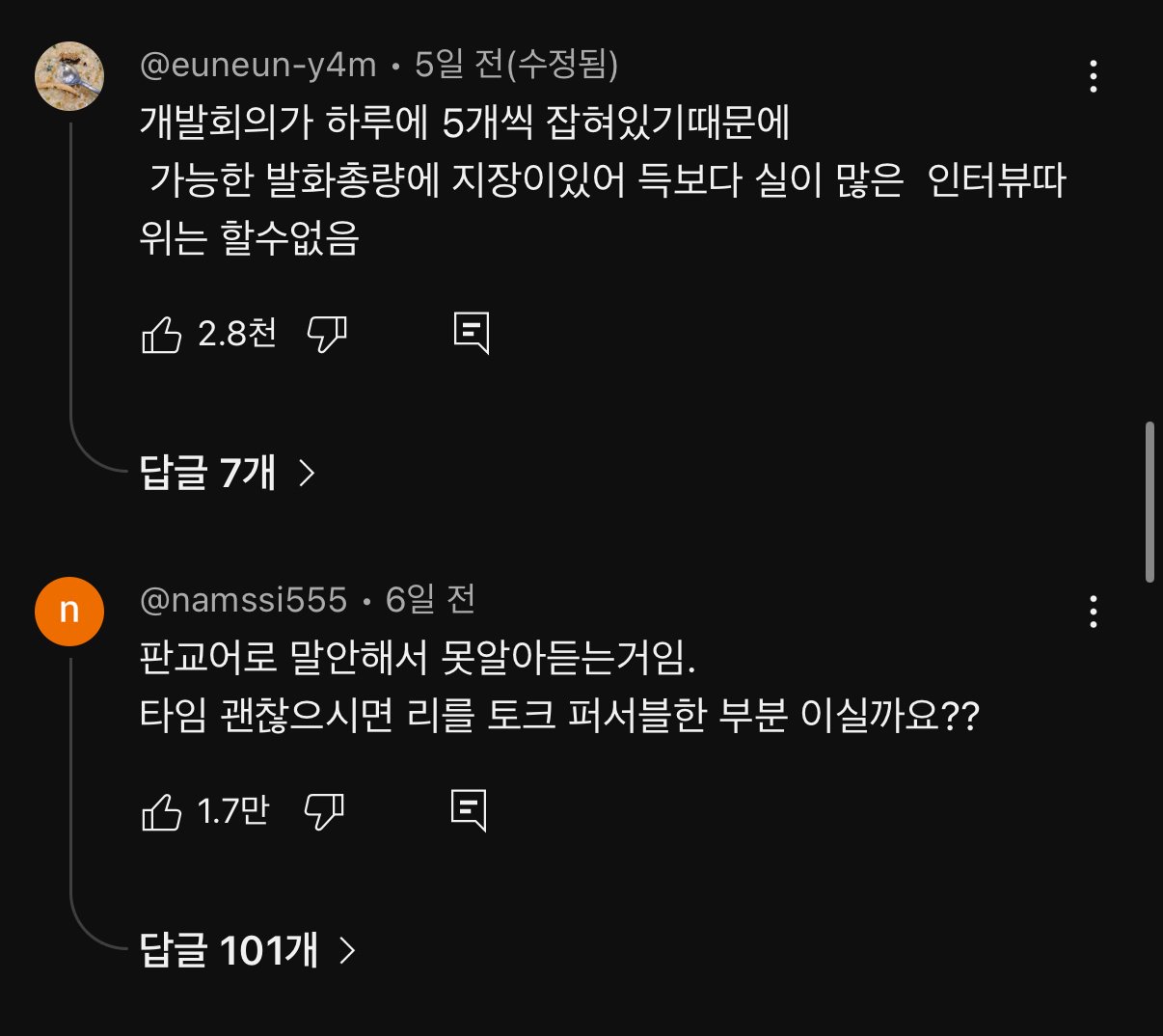
Task: Like the comment by @euneun-y4m
Action: tap(161, 335)
